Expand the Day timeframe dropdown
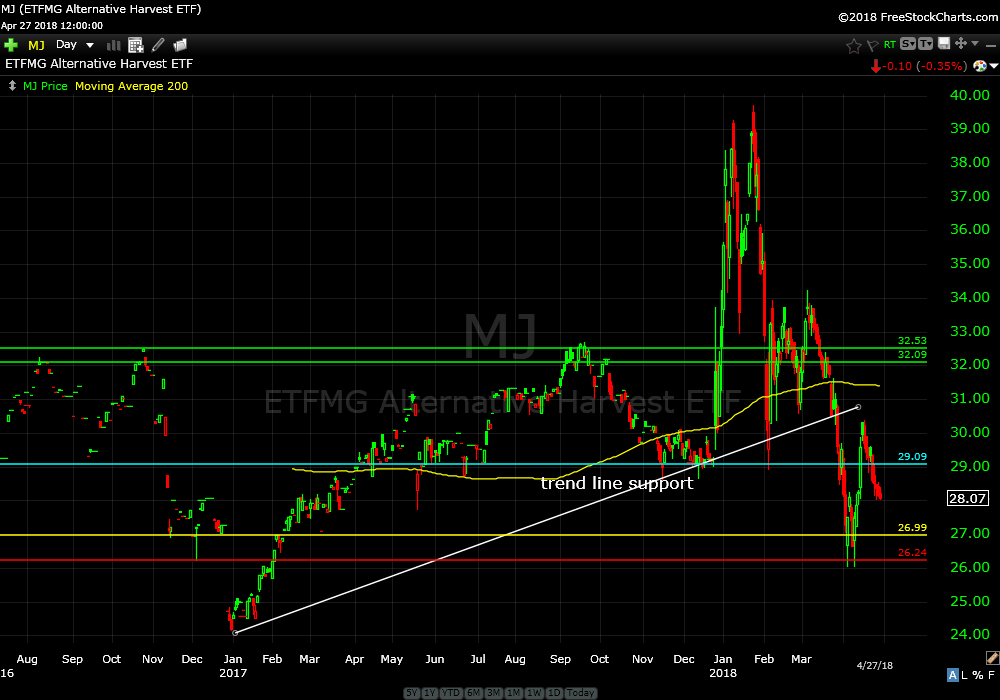Screen dimensions: 1000x700 click(x=90, y=45)
